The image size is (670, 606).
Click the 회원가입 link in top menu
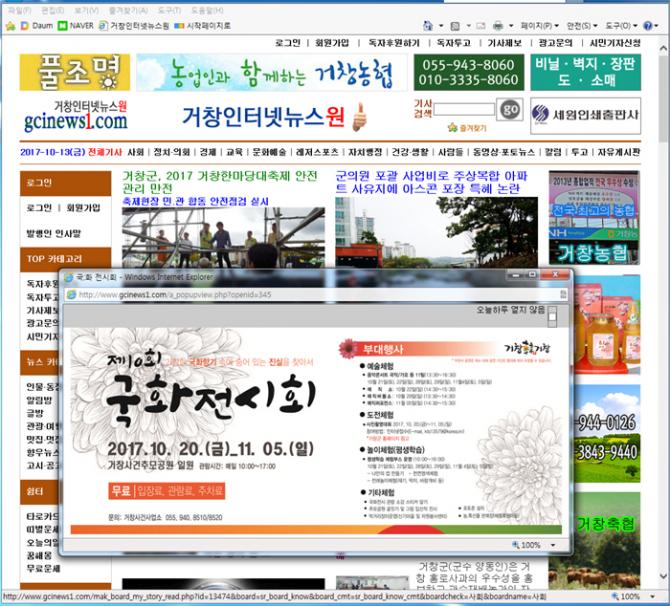click(x=332, y=43)
